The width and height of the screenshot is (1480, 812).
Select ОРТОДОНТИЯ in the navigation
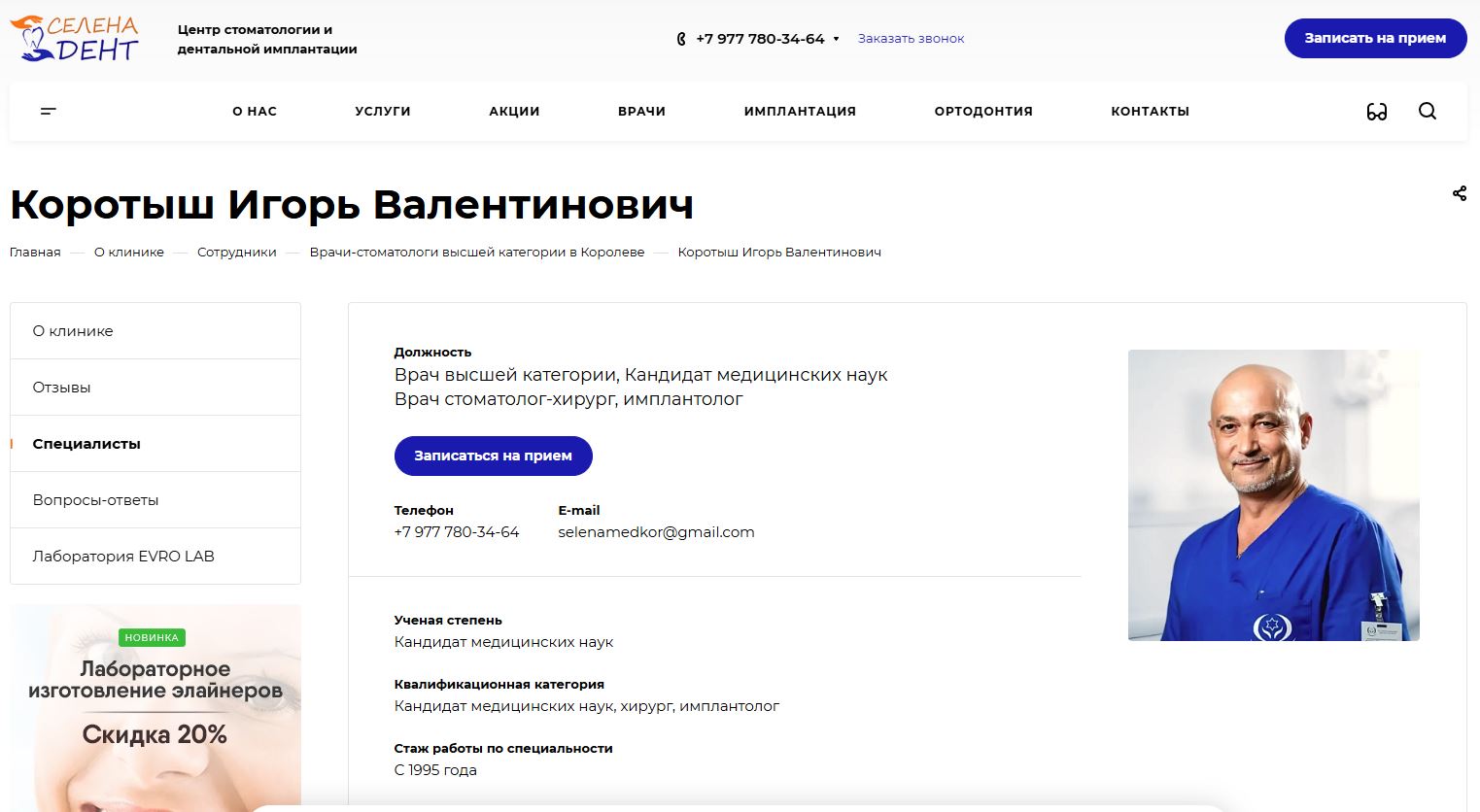[983, 111]
